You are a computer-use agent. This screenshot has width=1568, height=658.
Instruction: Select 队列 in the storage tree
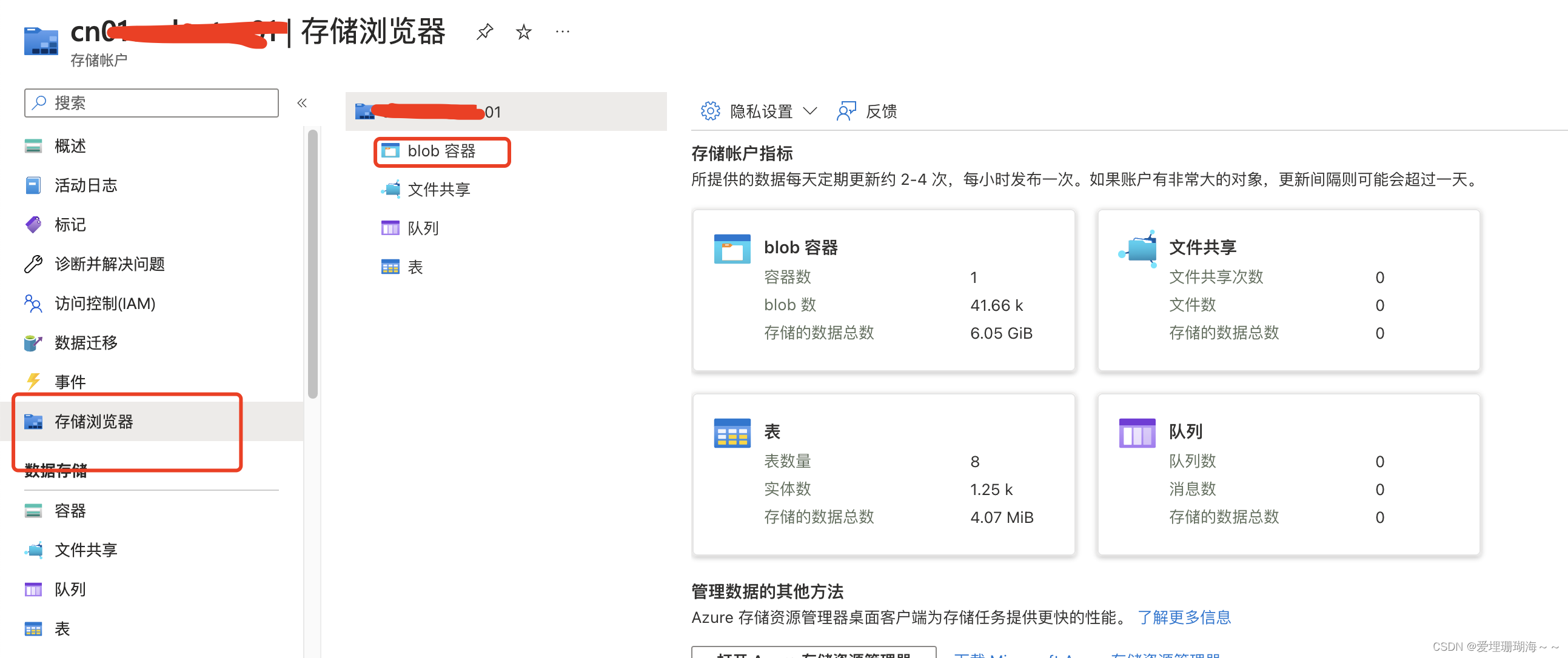(423, 227)
